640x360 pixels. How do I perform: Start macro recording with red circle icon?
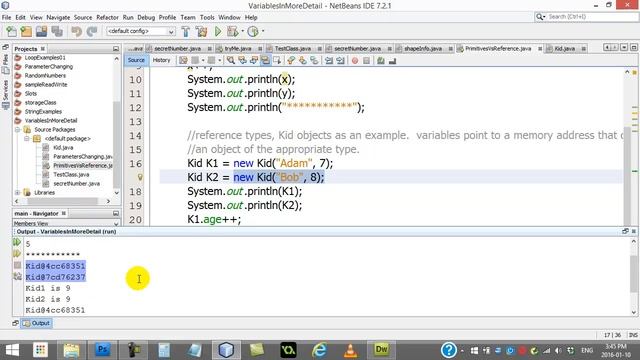(x=355, y=60)
